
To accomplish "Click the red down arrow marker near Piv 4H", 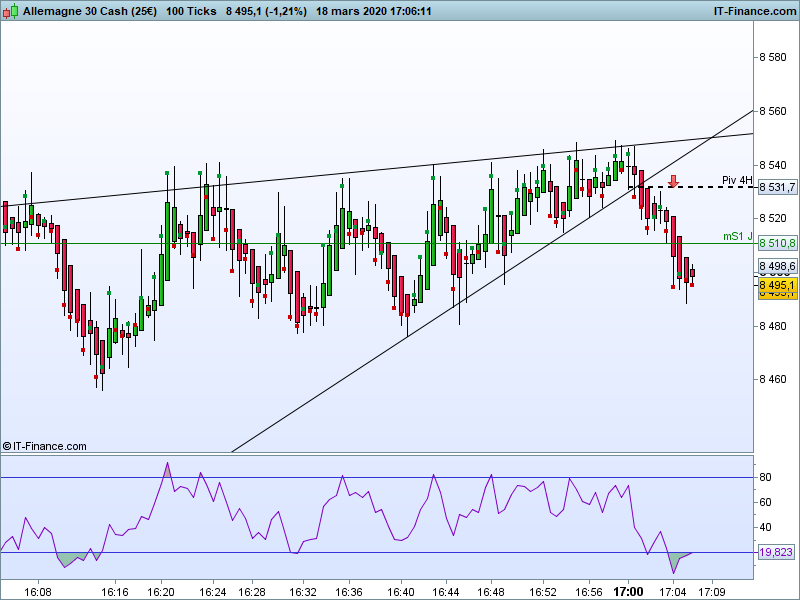I will [673, 181].
